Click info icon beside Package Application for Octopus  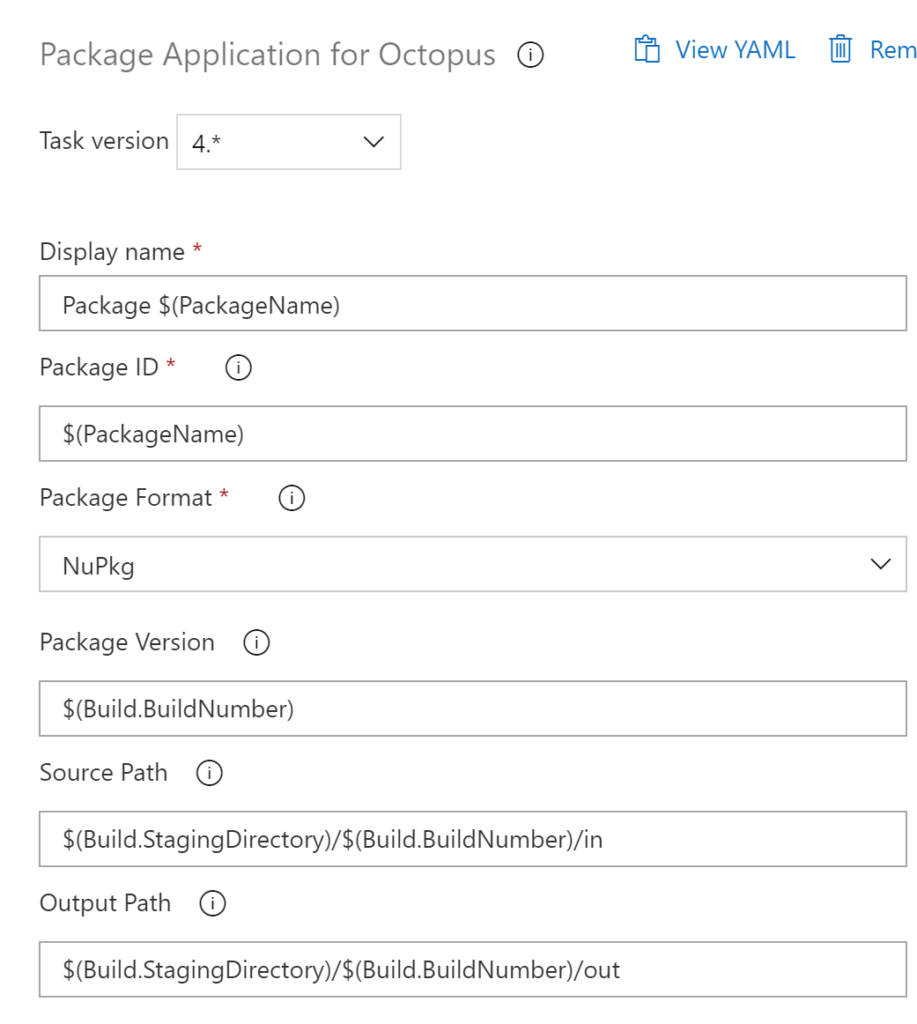point(530,55)
